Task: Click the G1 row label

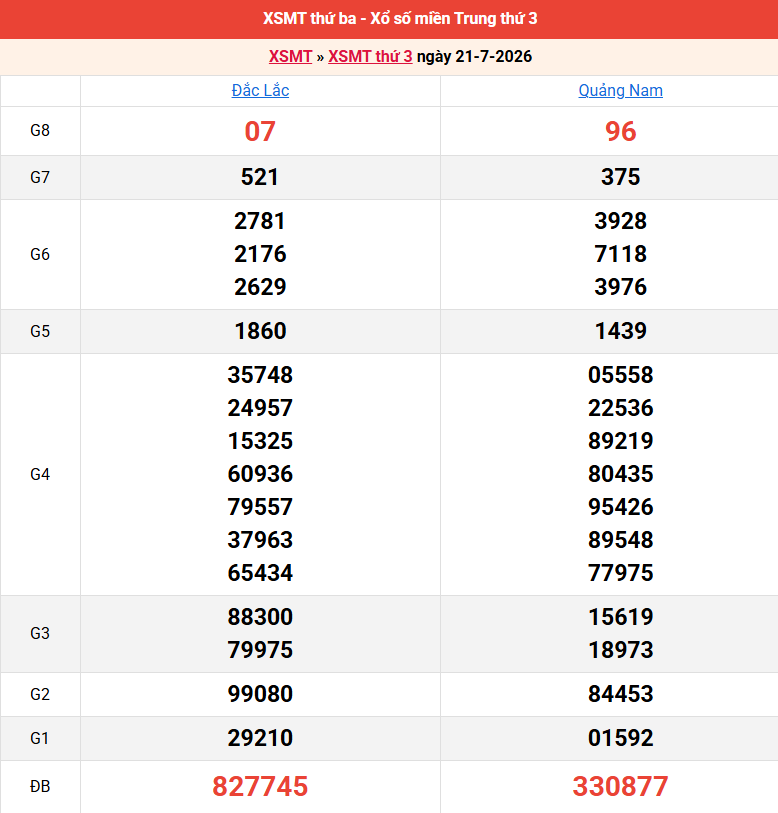Action: pyautogui.click(x=39, y=738)
